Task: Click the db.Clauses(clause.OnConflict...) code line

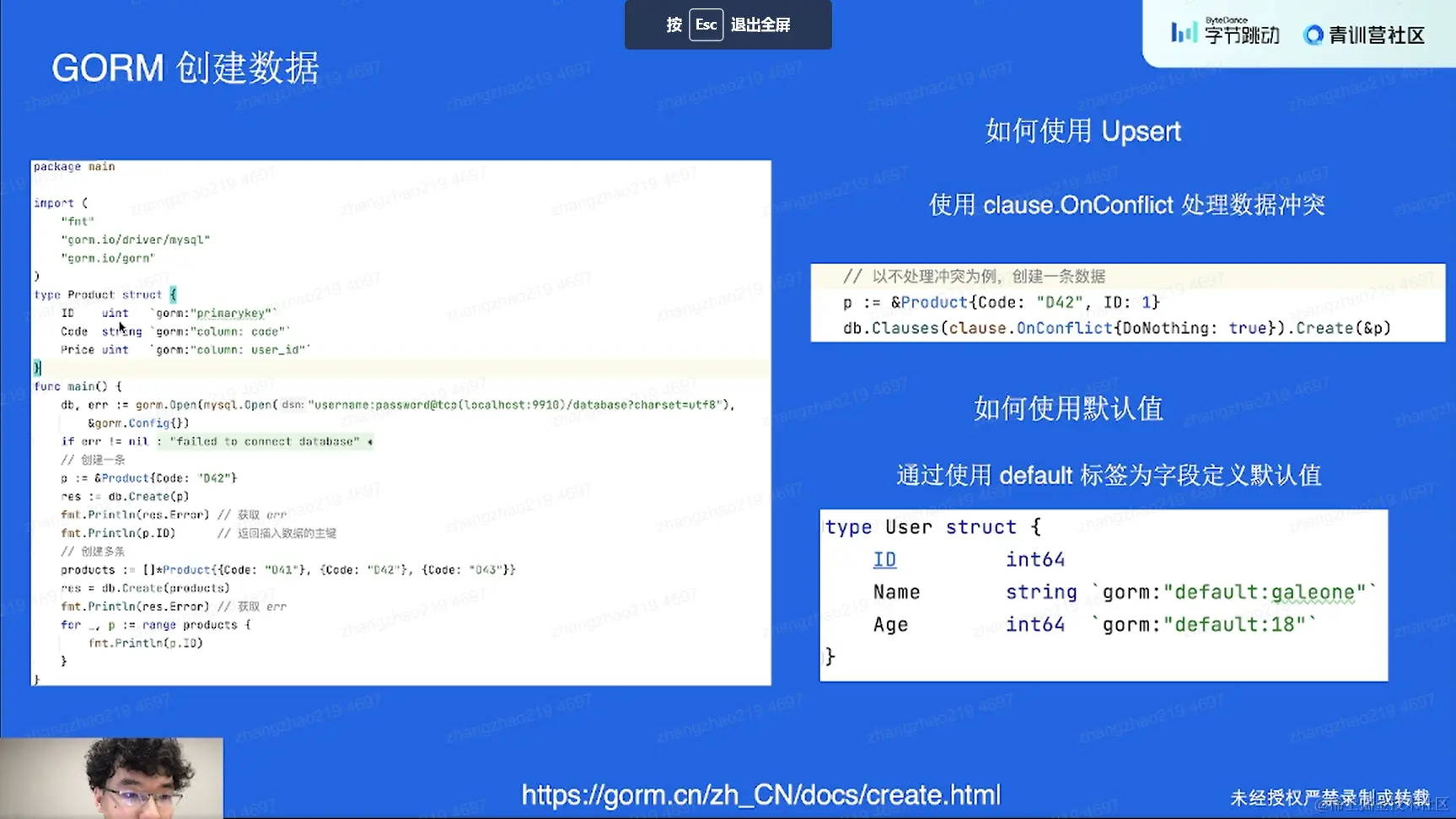Action: coord(1117,328)
